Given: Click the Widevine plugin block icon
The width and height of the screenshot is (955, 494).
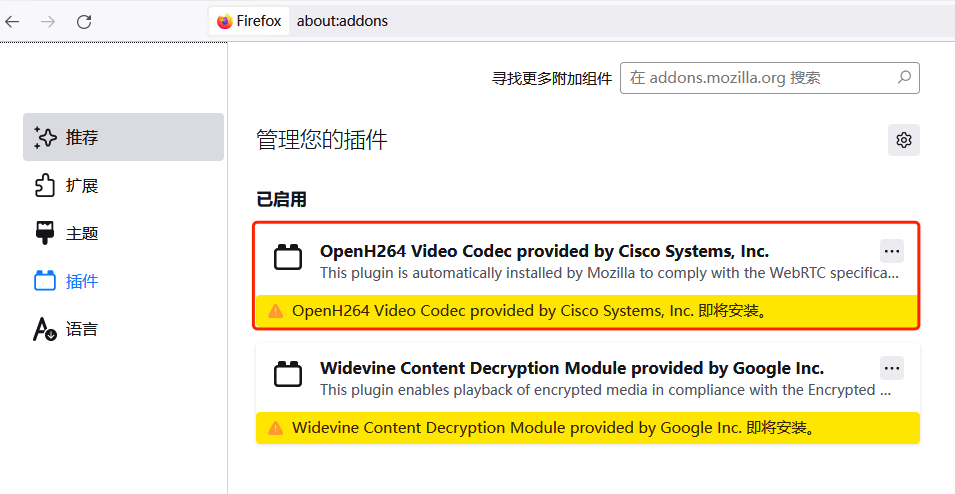Looking at the screenshot, I should click(288, 376).
